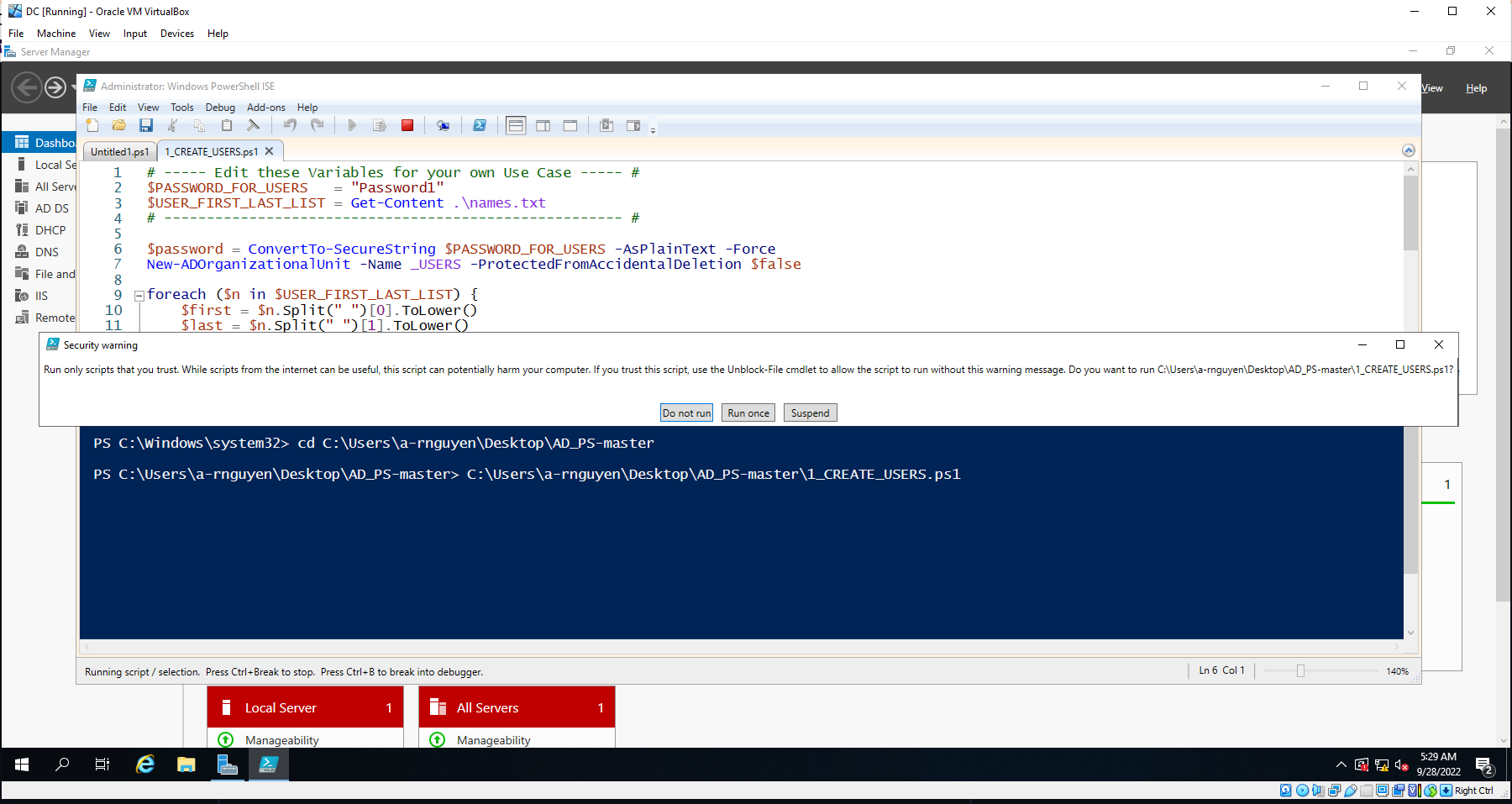Open Task View from the taskbar

[x=102, y=765]
